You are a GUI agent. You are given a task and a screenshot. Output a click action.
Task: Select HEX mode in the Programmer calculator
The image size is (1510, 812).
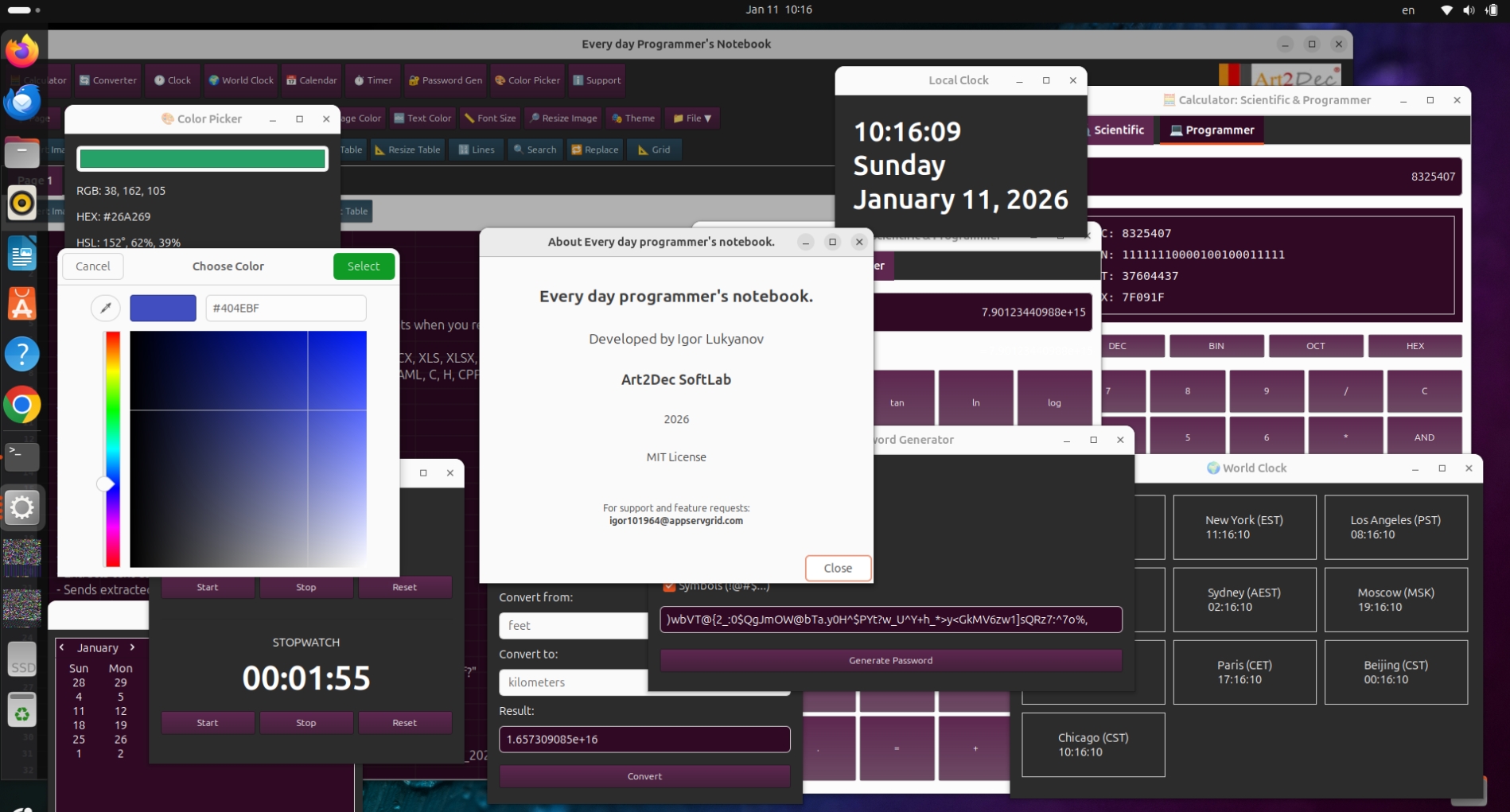pos(1415,346)
